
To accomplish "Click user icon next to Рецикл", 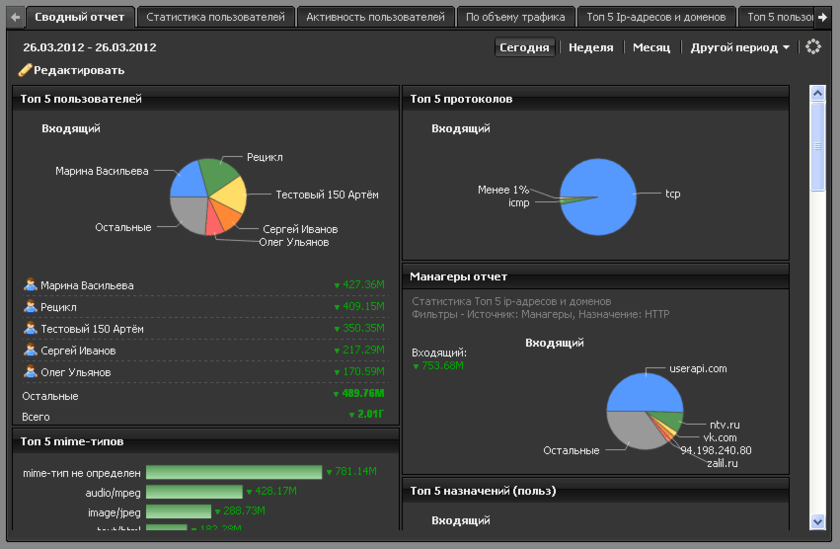I will coord(30,307).
